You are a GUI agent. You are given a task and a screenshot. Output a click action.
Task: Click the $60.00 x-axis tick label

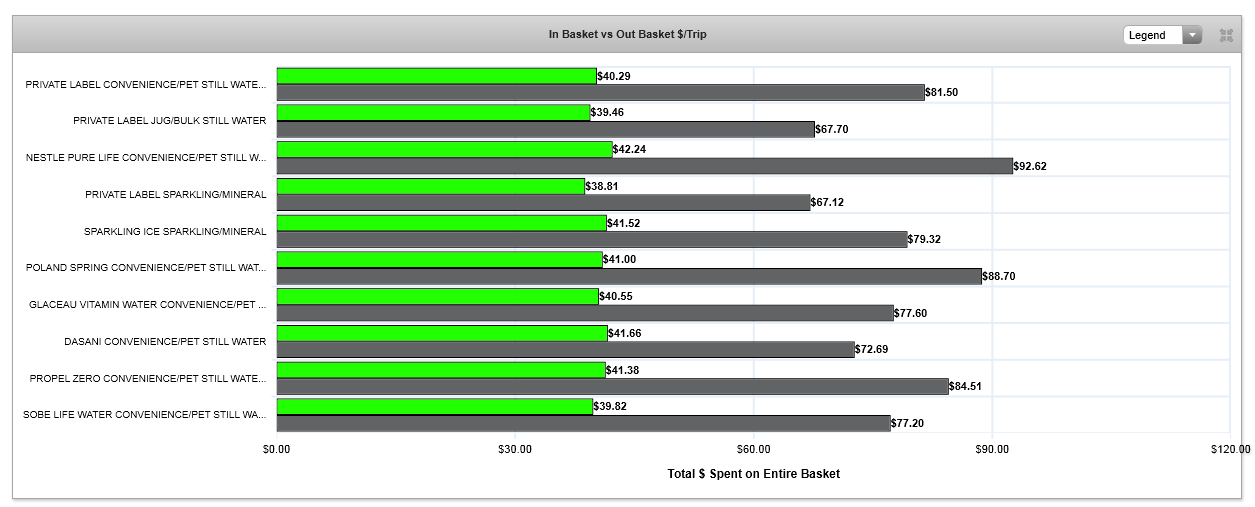pyautogui.click(x=753, y=450)
